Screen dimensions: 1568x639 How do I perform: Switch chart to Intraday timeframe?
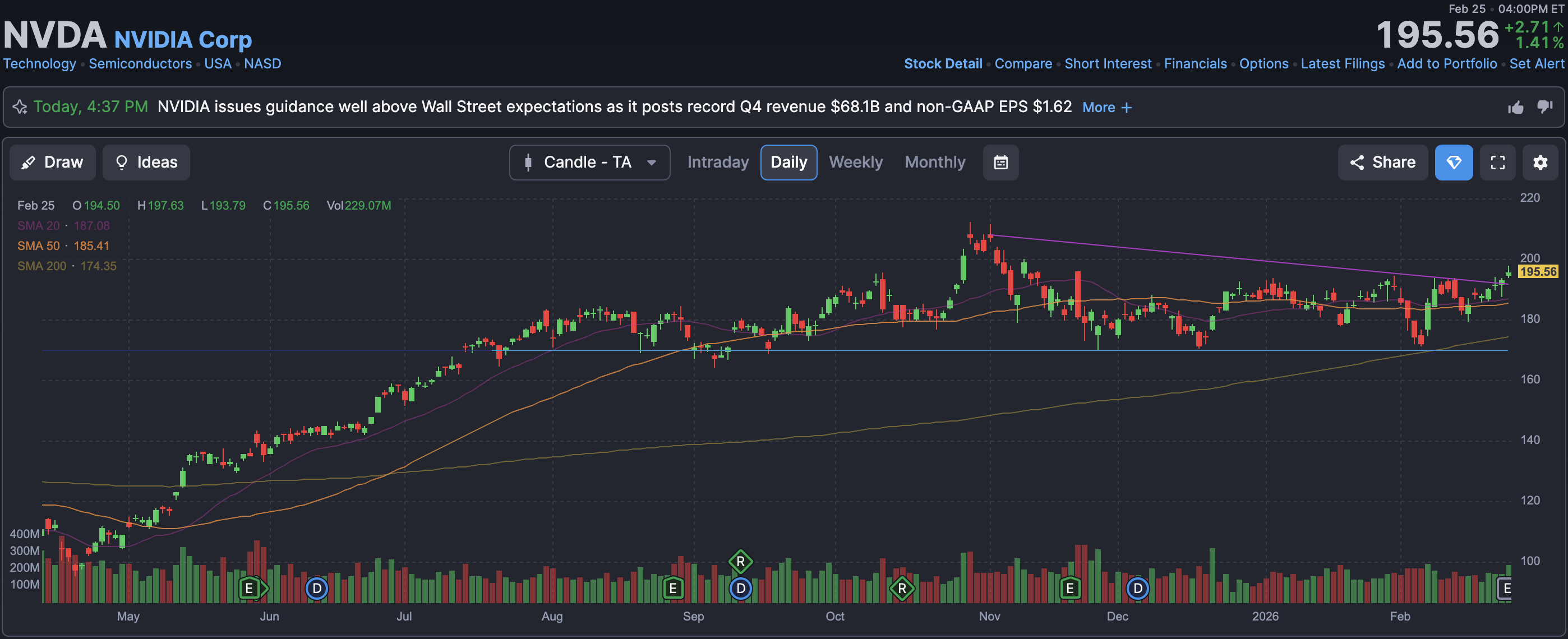click(718, 163)
